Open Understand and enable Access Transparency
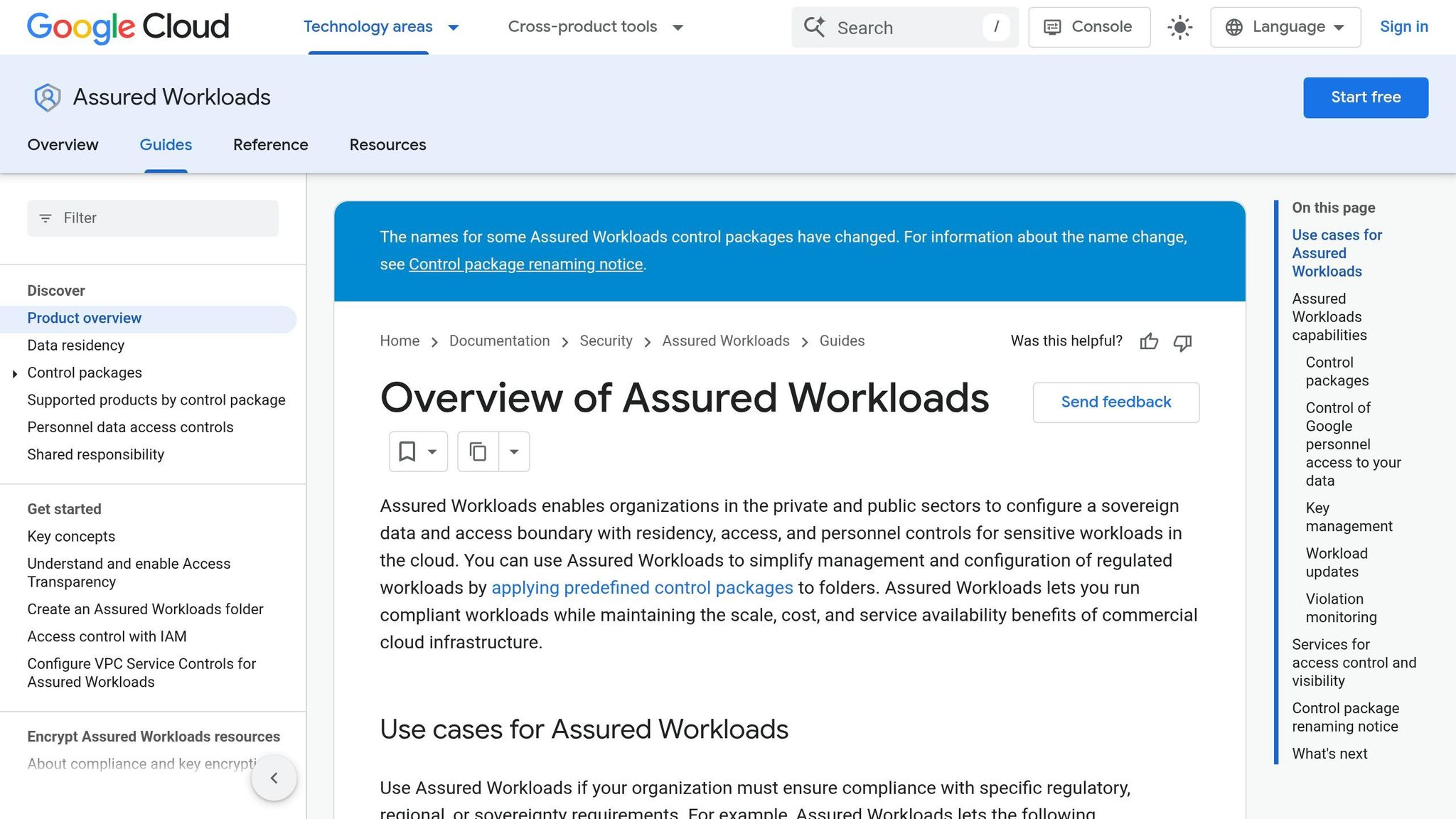Viewport: 1456px width, 819px height. point(129,573)
